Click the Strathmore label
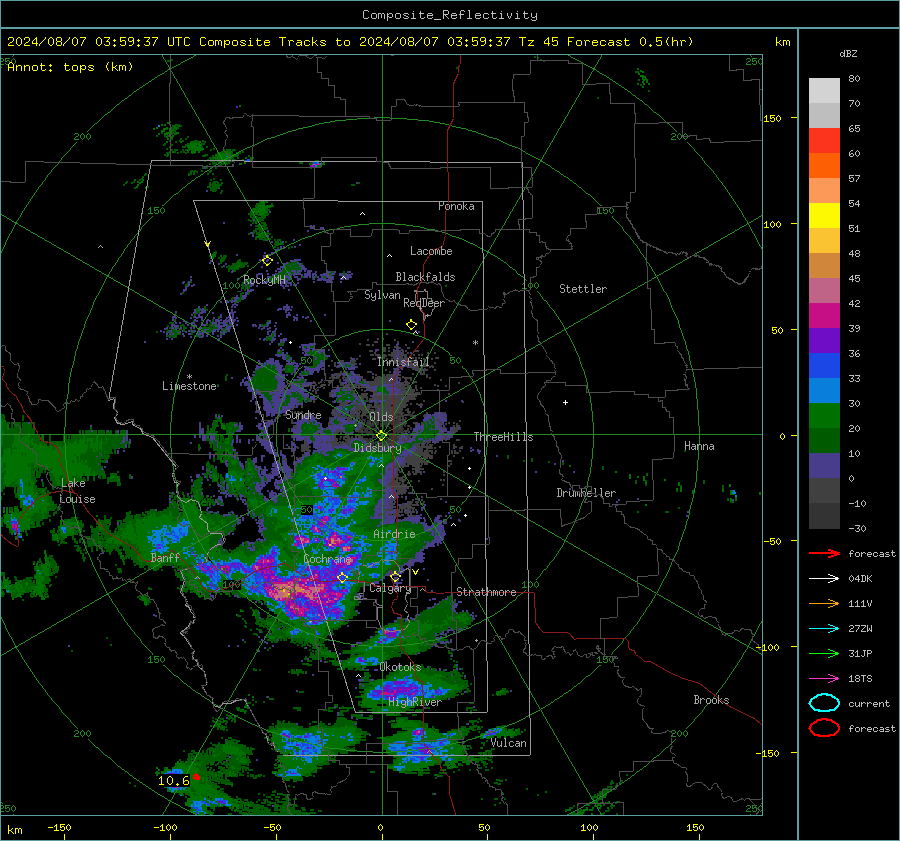The height and width of the screenshot is (841, 900). pos(486,592)
